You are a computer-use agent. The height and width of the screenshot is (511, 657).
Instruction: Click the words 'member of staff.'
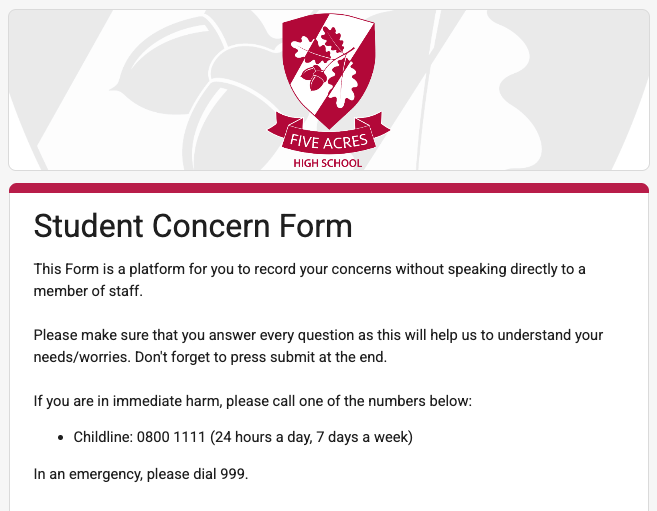click(88, 291)
